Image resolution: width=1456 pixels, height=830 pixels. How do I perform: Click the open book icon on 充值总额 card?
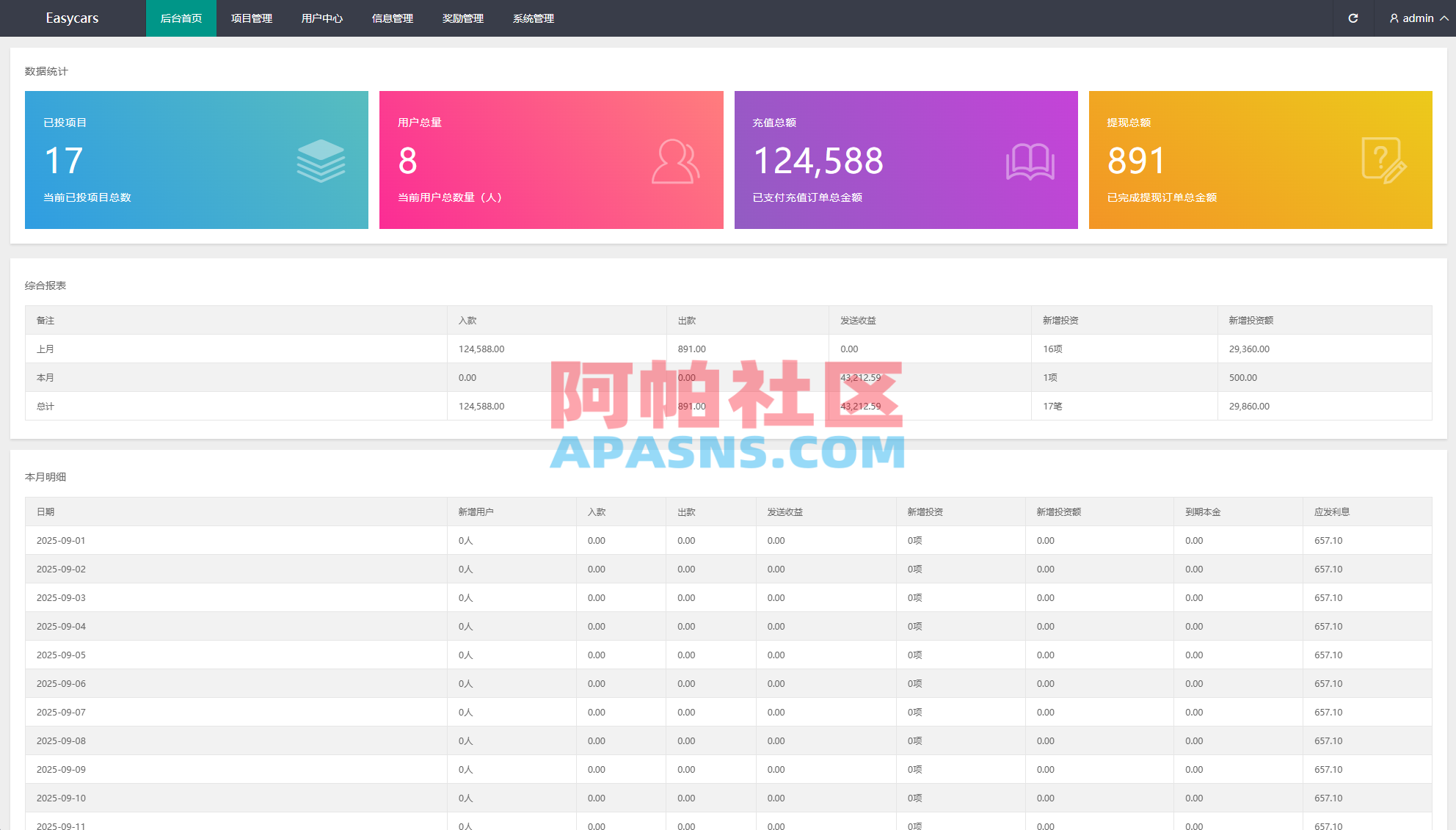tap(1031, 161)
